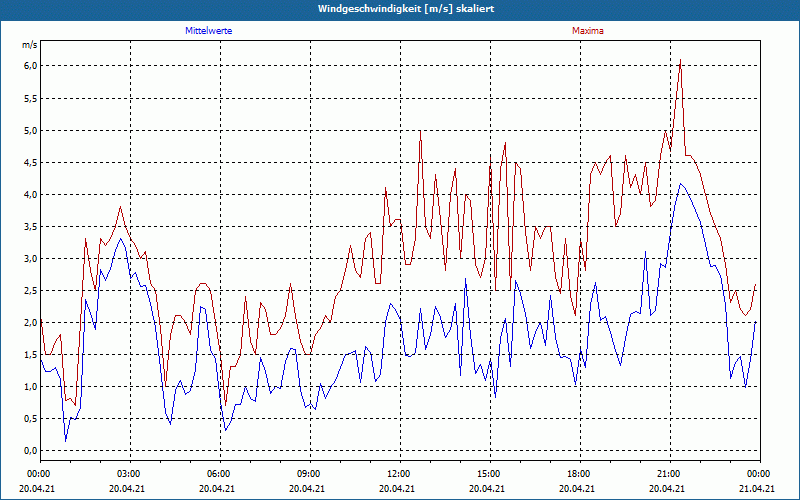Click the '2,5' y-axis value

click(30, 290)
